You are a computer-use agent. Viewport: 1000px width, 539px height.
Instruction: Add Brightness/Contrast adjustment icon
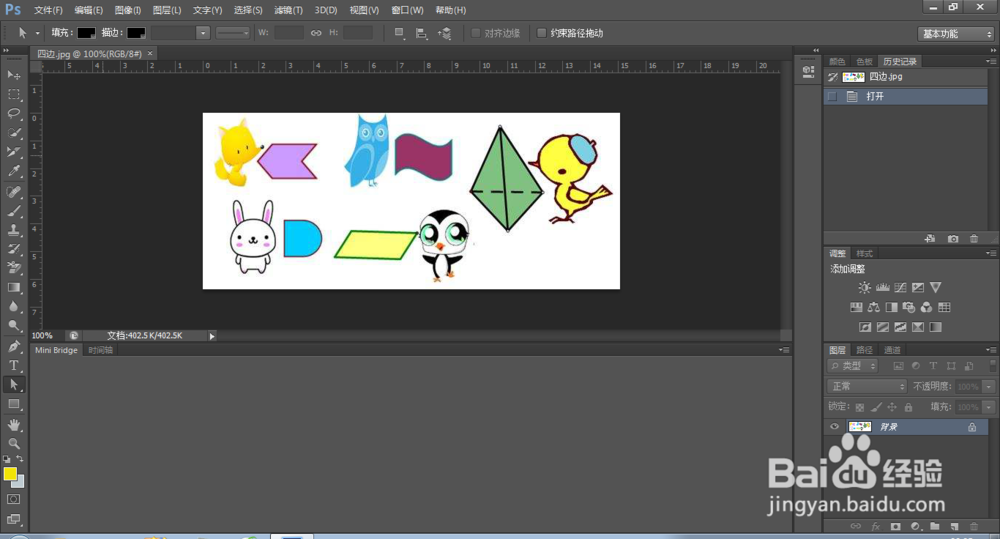(864, 288)
